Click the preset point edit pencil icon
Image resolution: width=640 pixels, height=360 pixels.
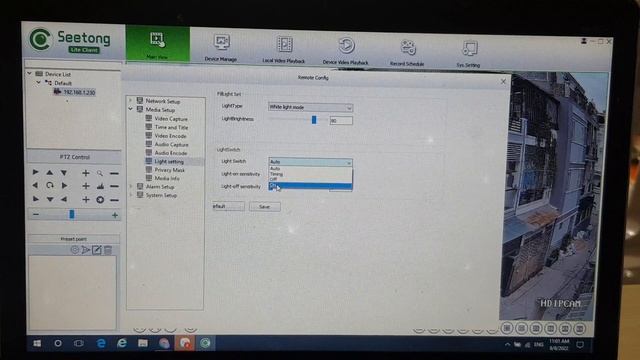(97, 250)
